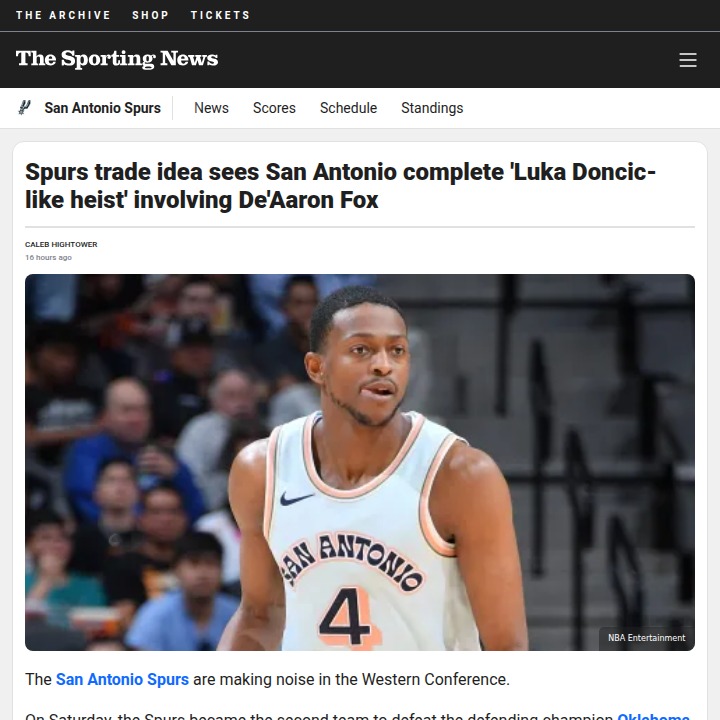Open the hamburger menu icon

pyautogui.click(x=687, y=60)
